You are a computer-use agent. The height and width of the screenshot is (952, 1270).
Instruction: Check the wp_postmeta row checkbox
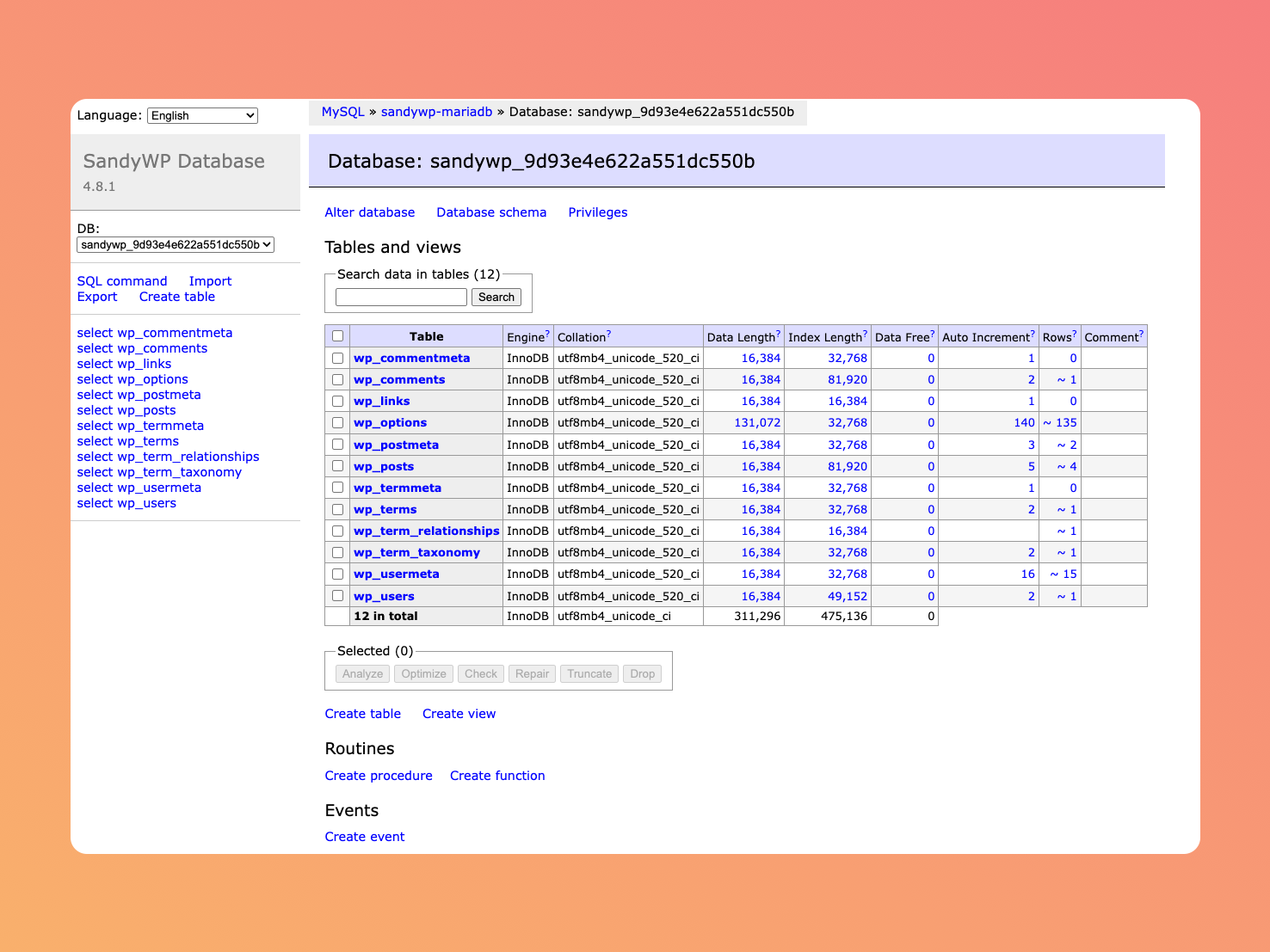[337, 445]
